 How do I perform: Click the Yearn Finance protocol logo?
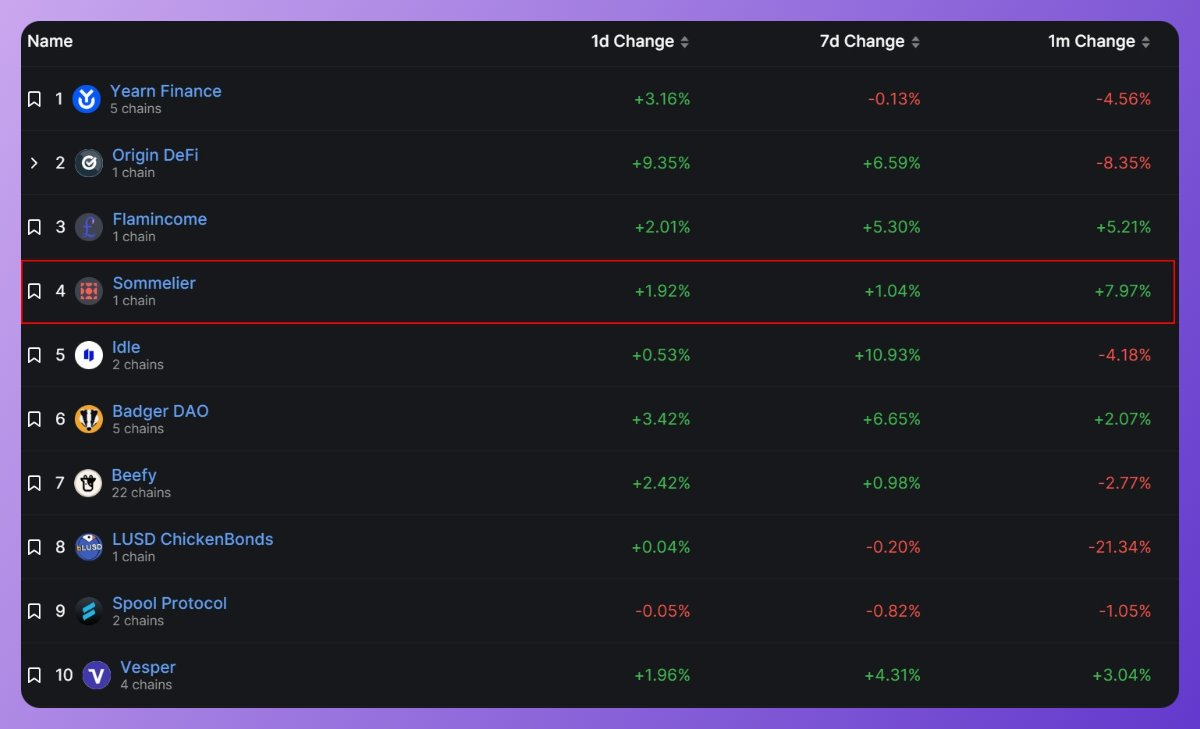(x=87, y=99)
